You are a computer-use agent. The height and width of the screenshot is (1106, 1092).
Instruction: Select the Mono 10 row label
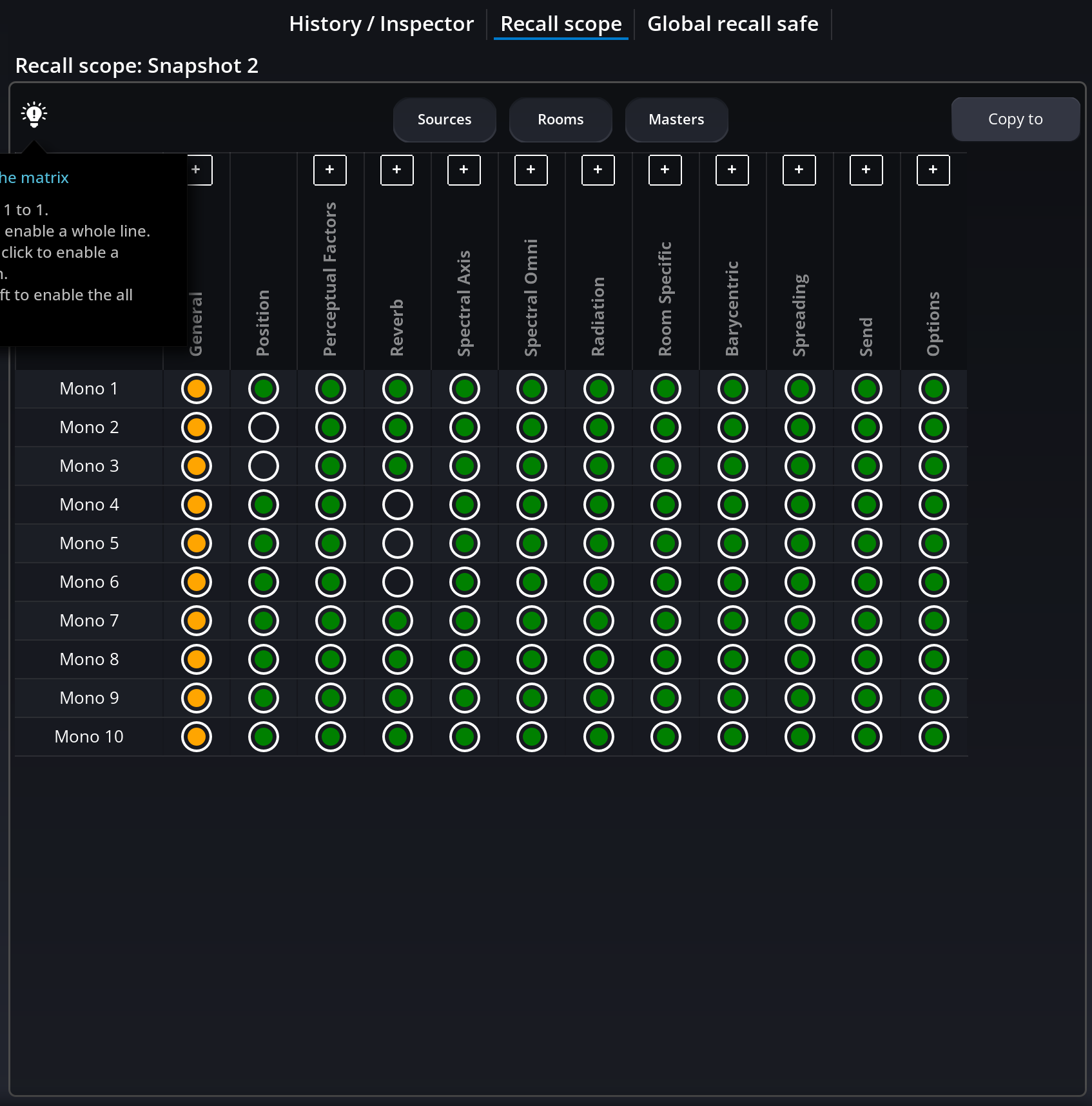89,737
